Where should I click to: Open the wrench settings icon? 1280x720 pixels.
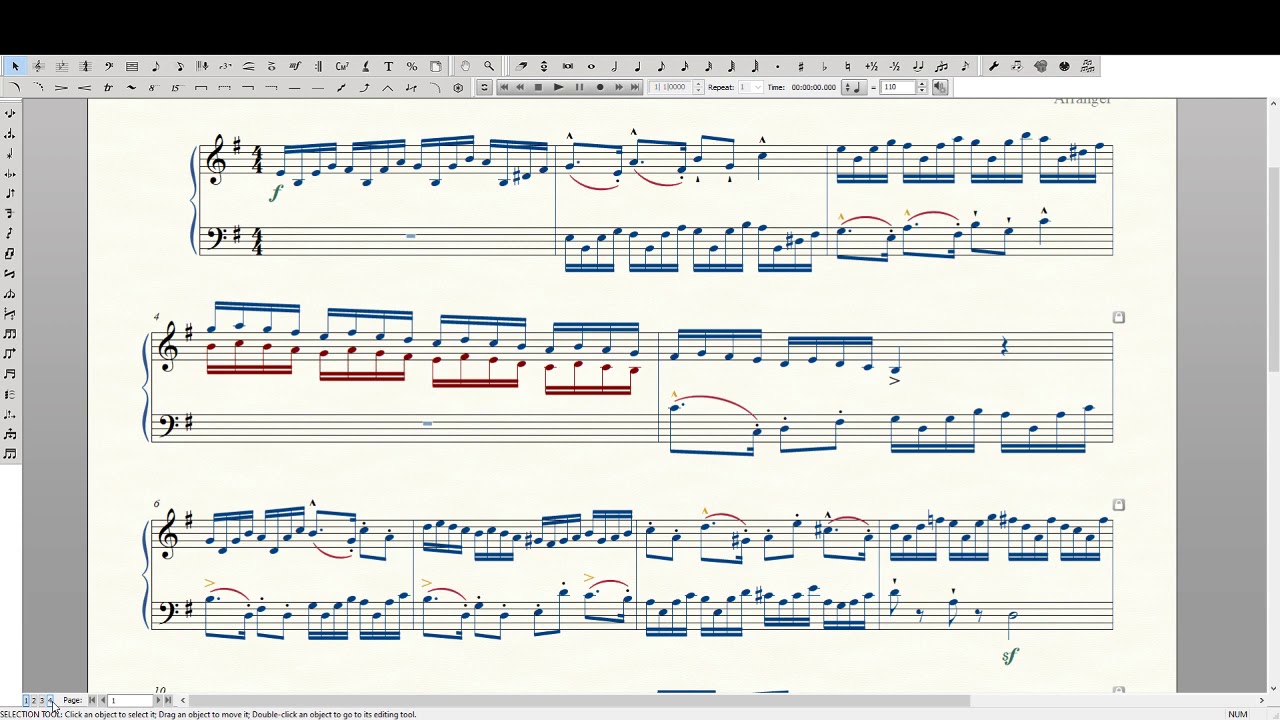coord(994,66)
